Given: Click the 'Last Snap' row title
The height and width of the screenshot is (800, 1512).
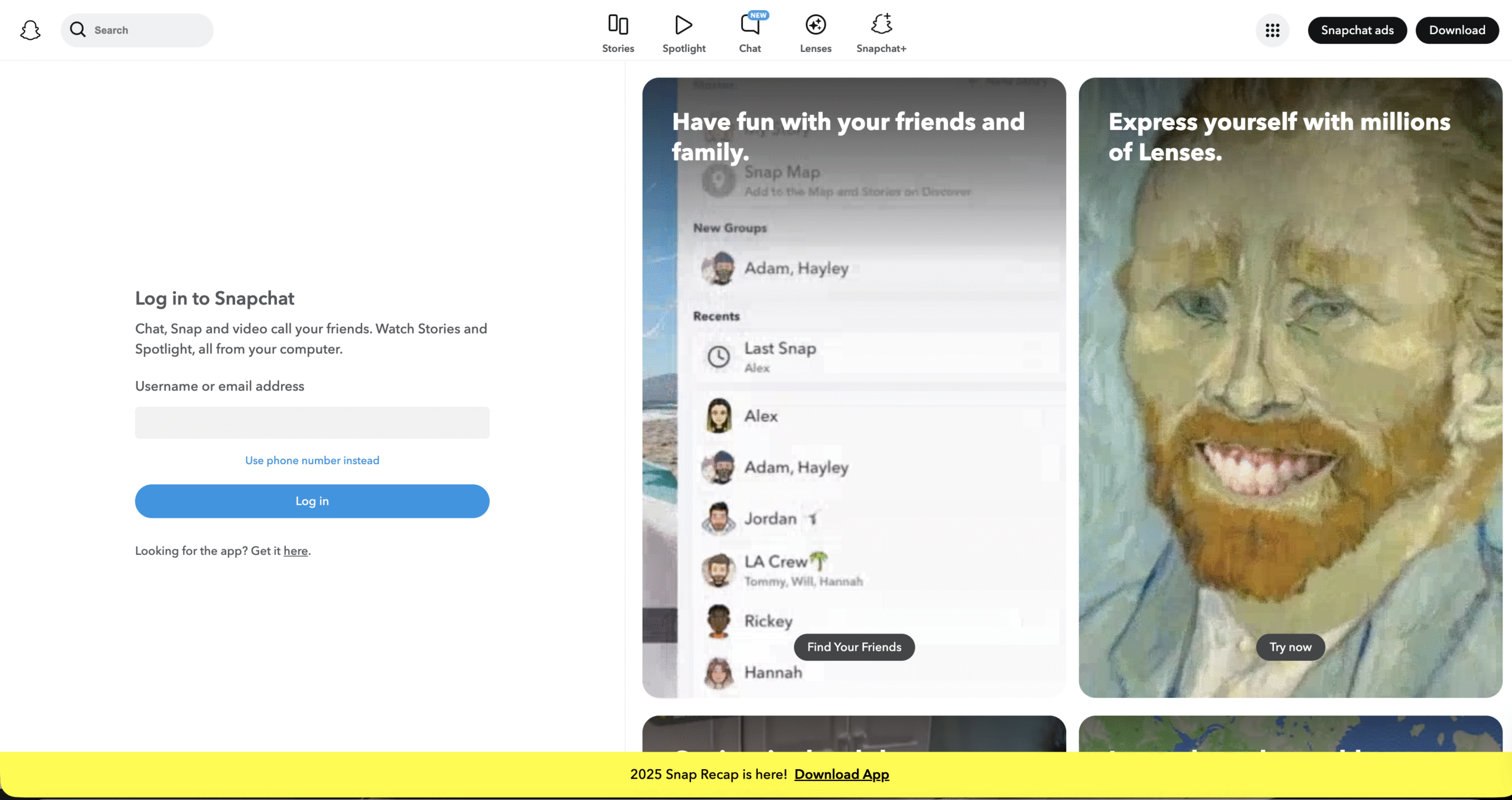Looking at the screenshot, I should coord(780,348).
